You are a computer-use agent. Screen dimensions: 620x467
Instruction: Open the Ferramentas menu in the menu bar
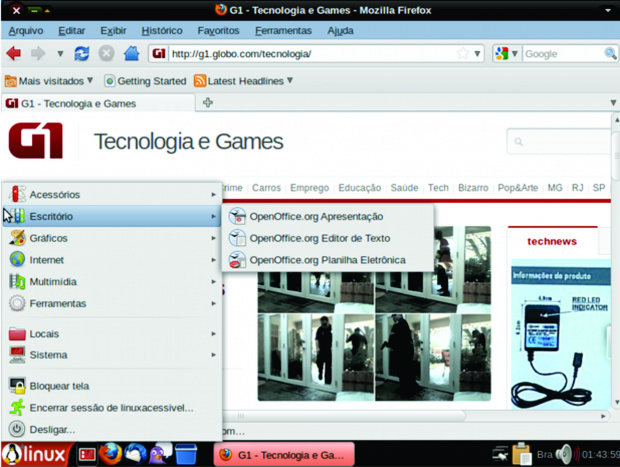pos(283,30)
